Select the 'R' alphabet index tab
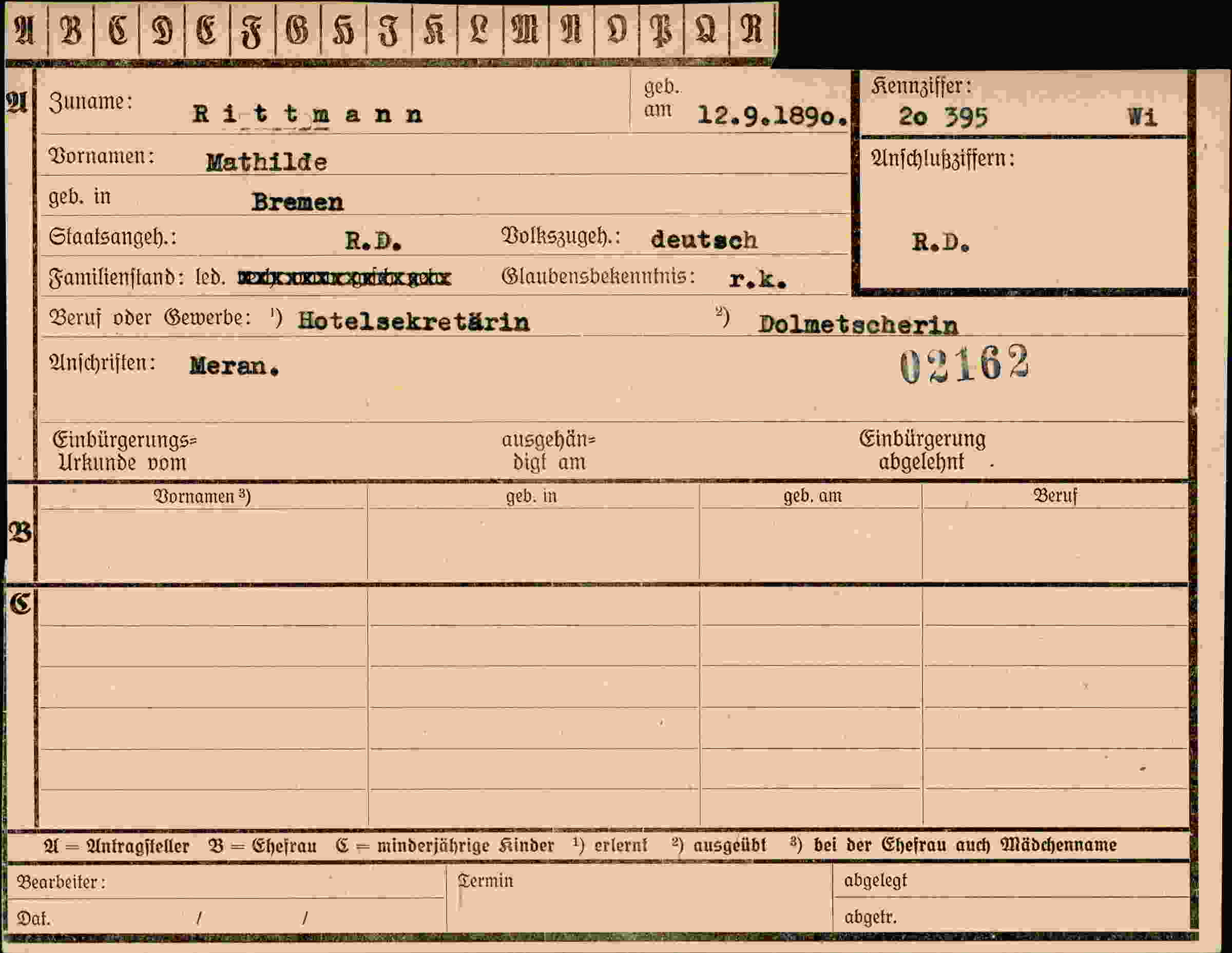 tap(753, 29)
